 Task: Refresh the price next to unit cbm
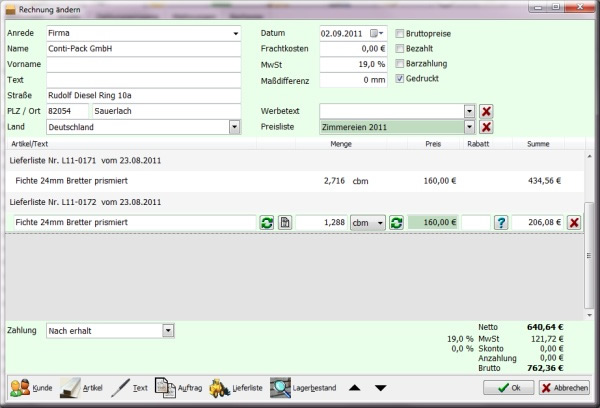[396, 222]
